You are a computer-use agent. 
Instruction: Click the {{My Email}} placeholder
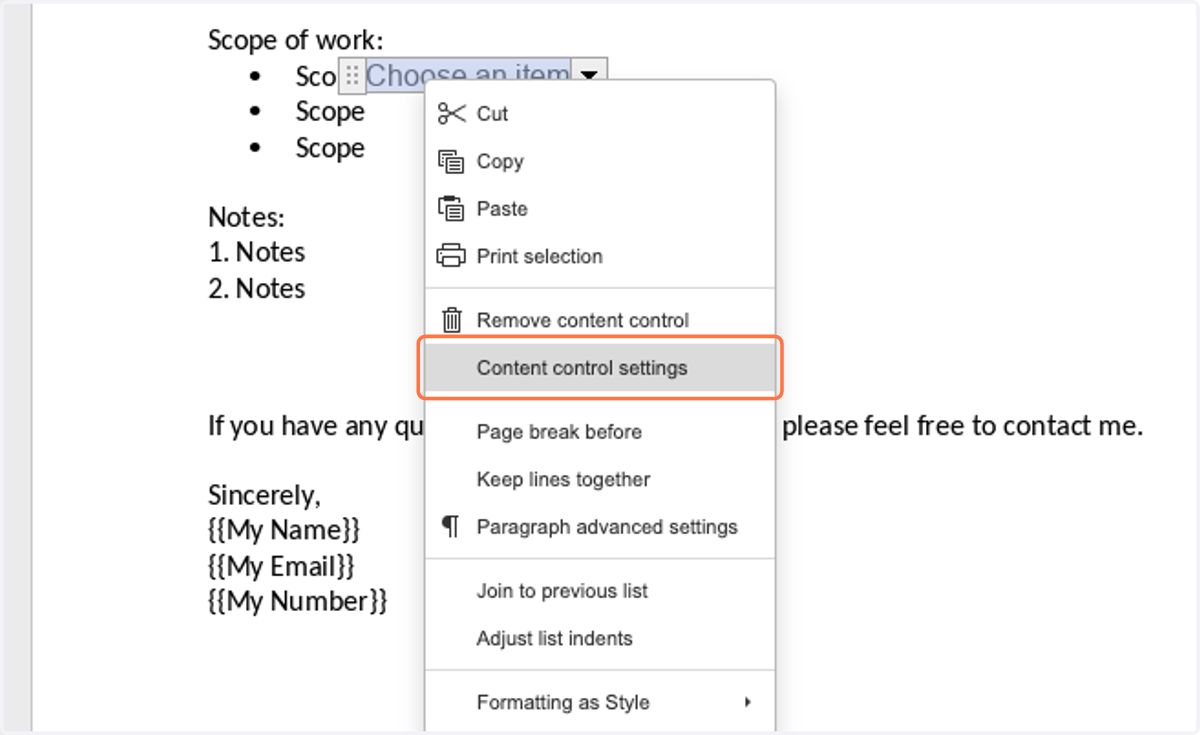tap(282, 566)
